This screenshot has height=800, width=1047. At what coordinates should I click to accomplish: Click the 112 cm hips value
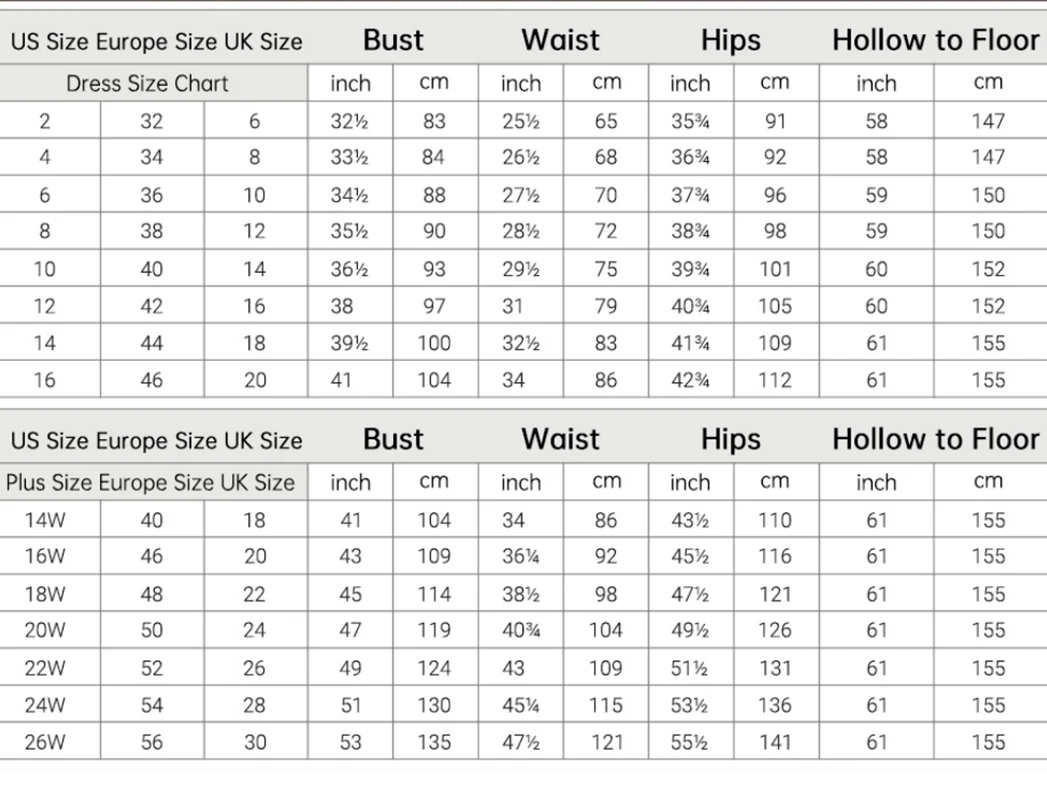pos(775,380)
